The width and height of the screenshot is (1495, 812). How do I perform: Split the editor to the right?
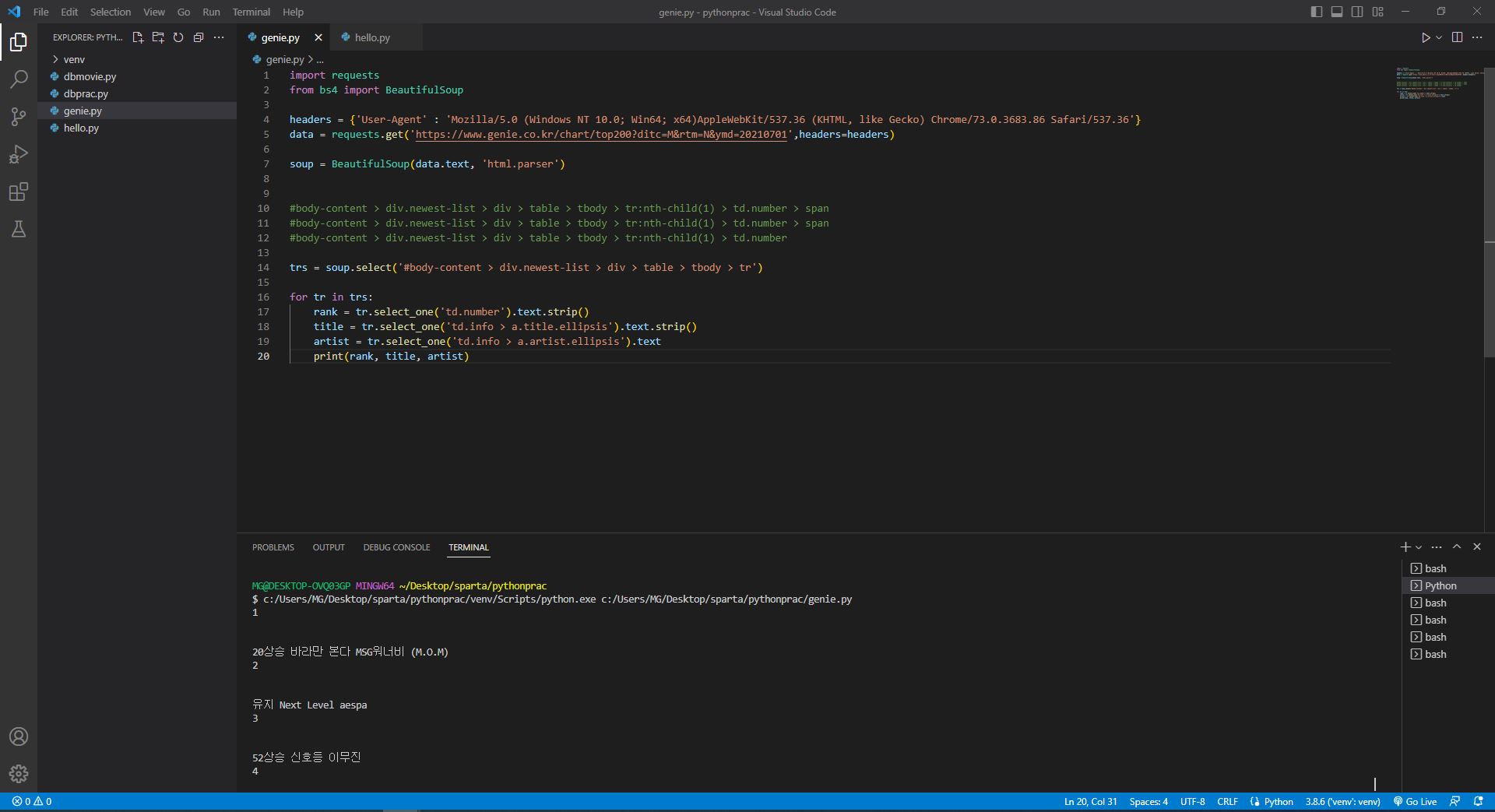click(x=1457, y=37)
